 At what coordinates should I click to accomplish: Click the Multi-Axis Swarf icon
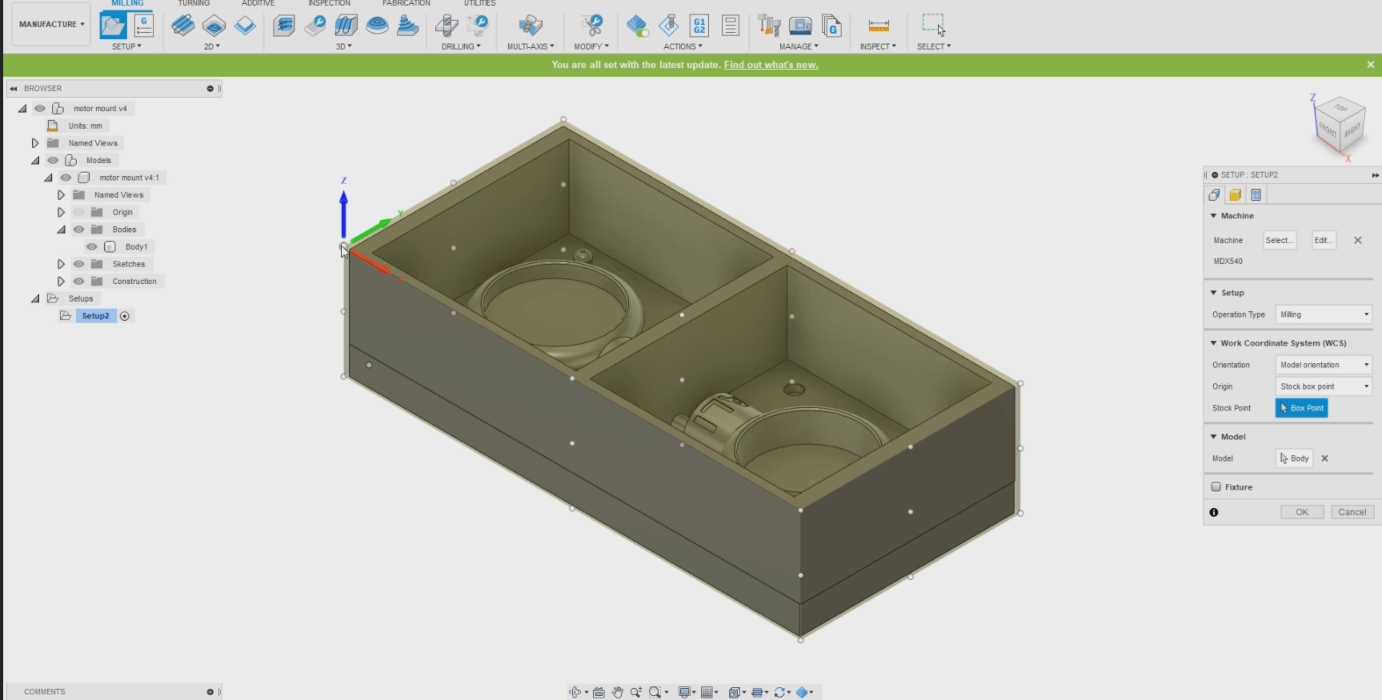coord(531,26)
